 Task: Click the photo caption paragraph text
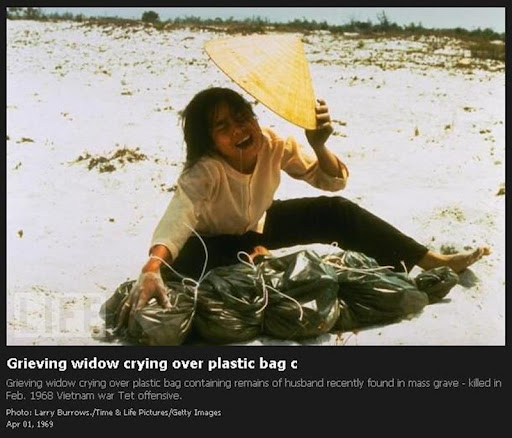click(253, 389)
